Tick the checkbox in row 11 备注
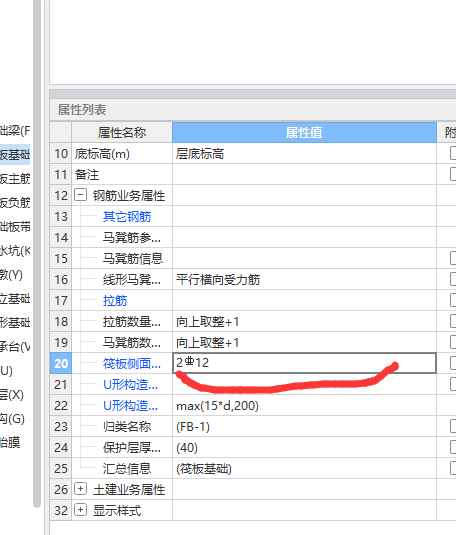Image resolution: width=456 pixels, height=535 pixels. [x=453, y=174]
